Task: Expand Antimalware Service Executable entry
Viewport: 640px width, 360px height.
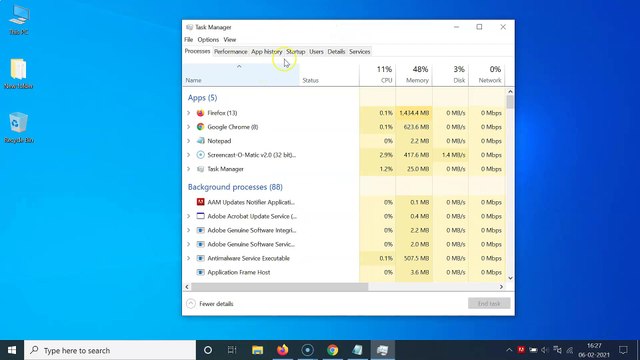Action: [189, 258]
